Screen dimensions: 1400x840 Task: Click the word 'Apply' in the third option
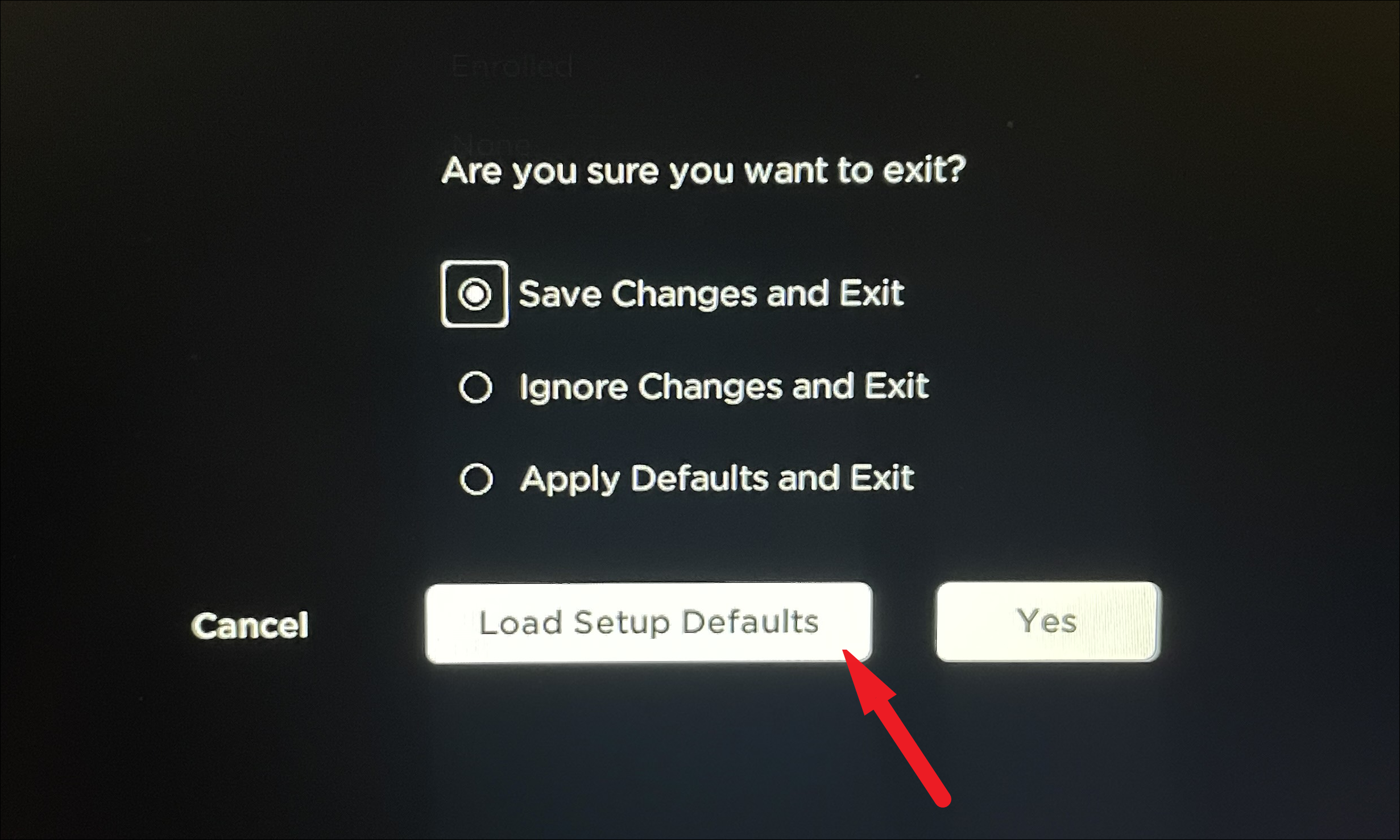click(x=570, y=480)
